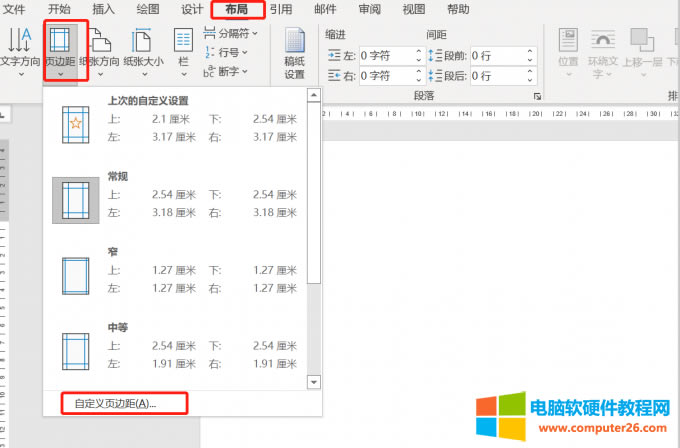
Task: Expand the 行号 line numbers dropdown
Action: coord(231,52)
